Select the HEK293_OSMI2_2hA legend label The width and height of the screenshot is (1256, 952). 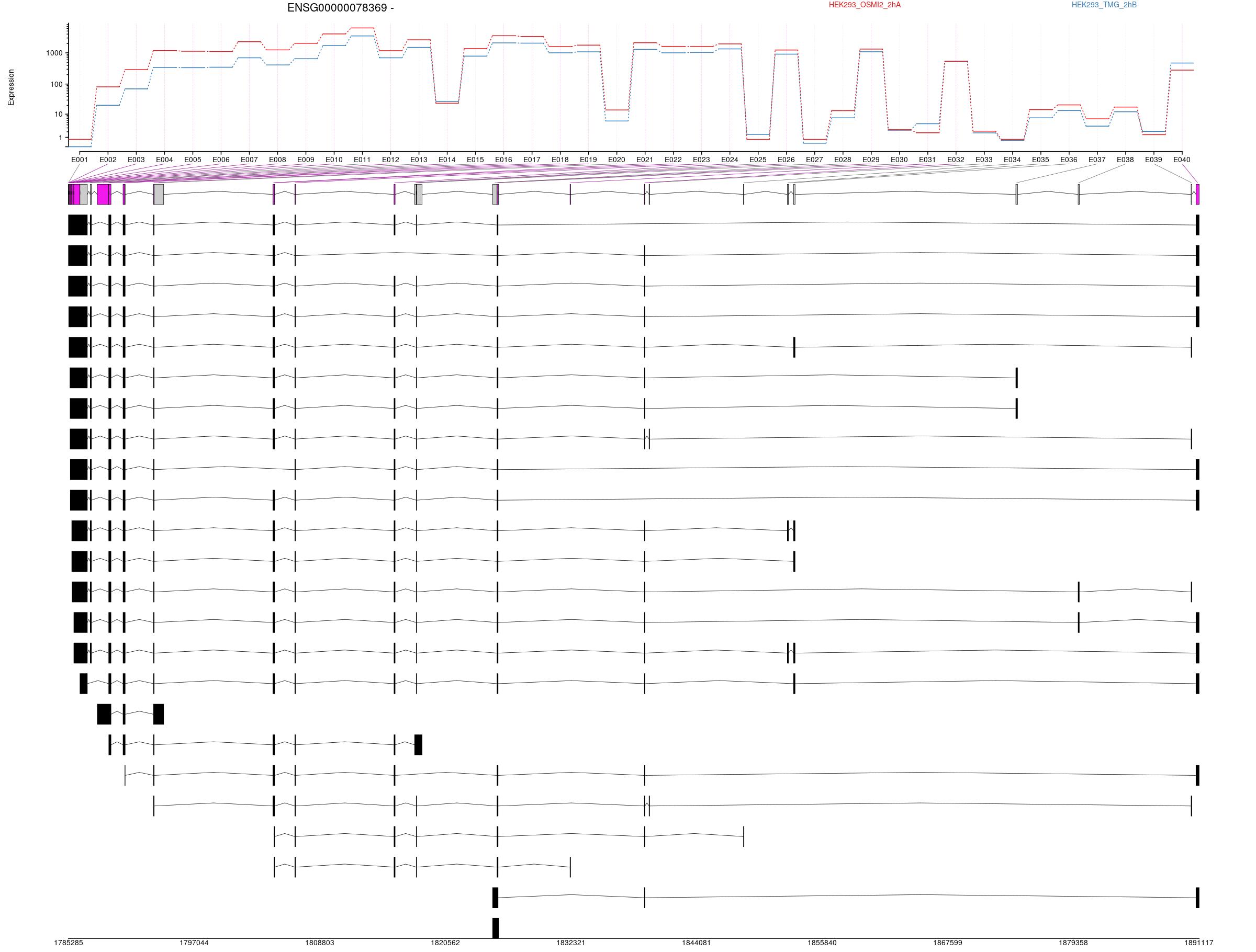(865, 5)
